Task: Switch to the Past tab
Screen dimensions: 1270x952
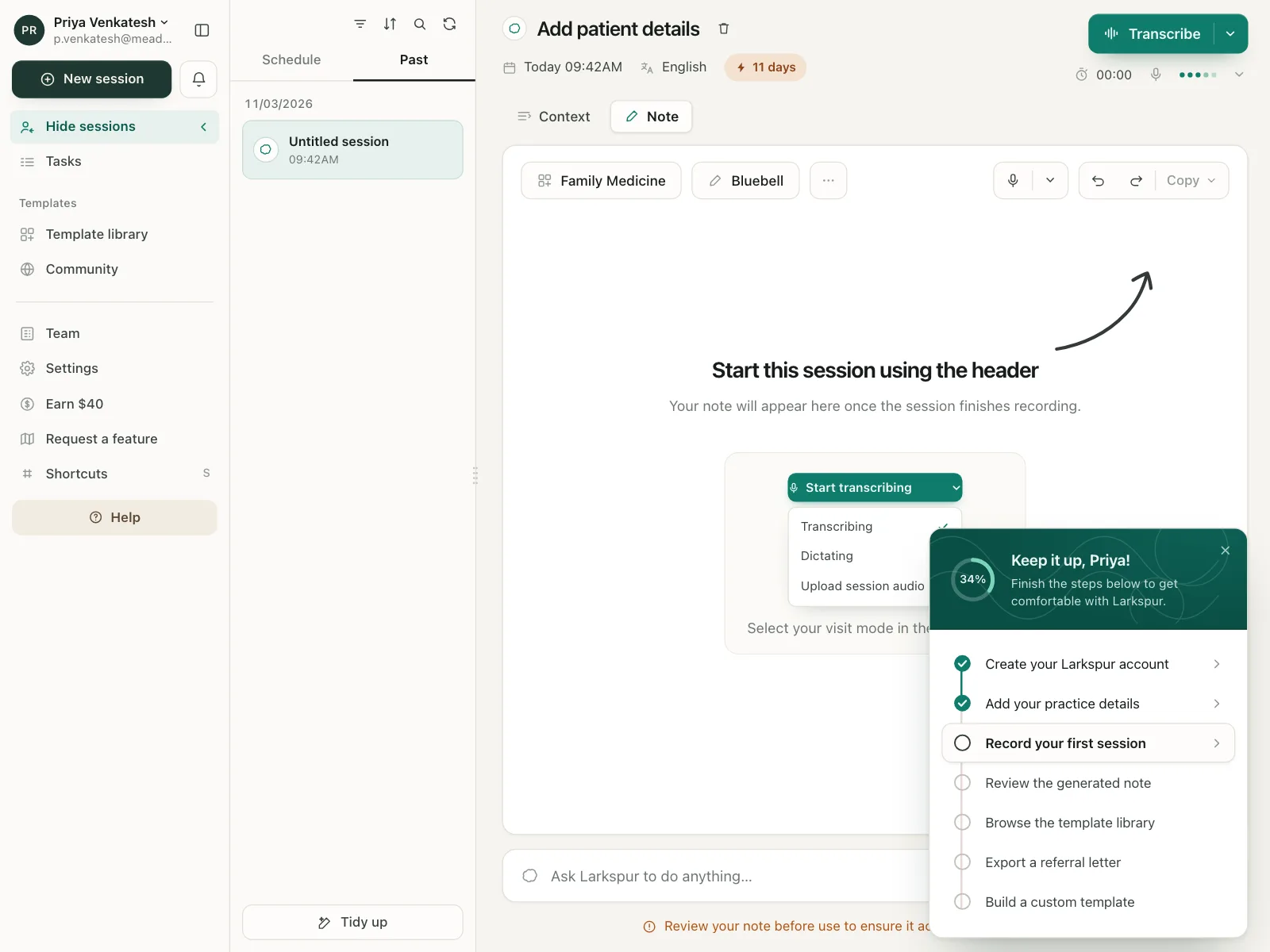Action: [414, 59]
